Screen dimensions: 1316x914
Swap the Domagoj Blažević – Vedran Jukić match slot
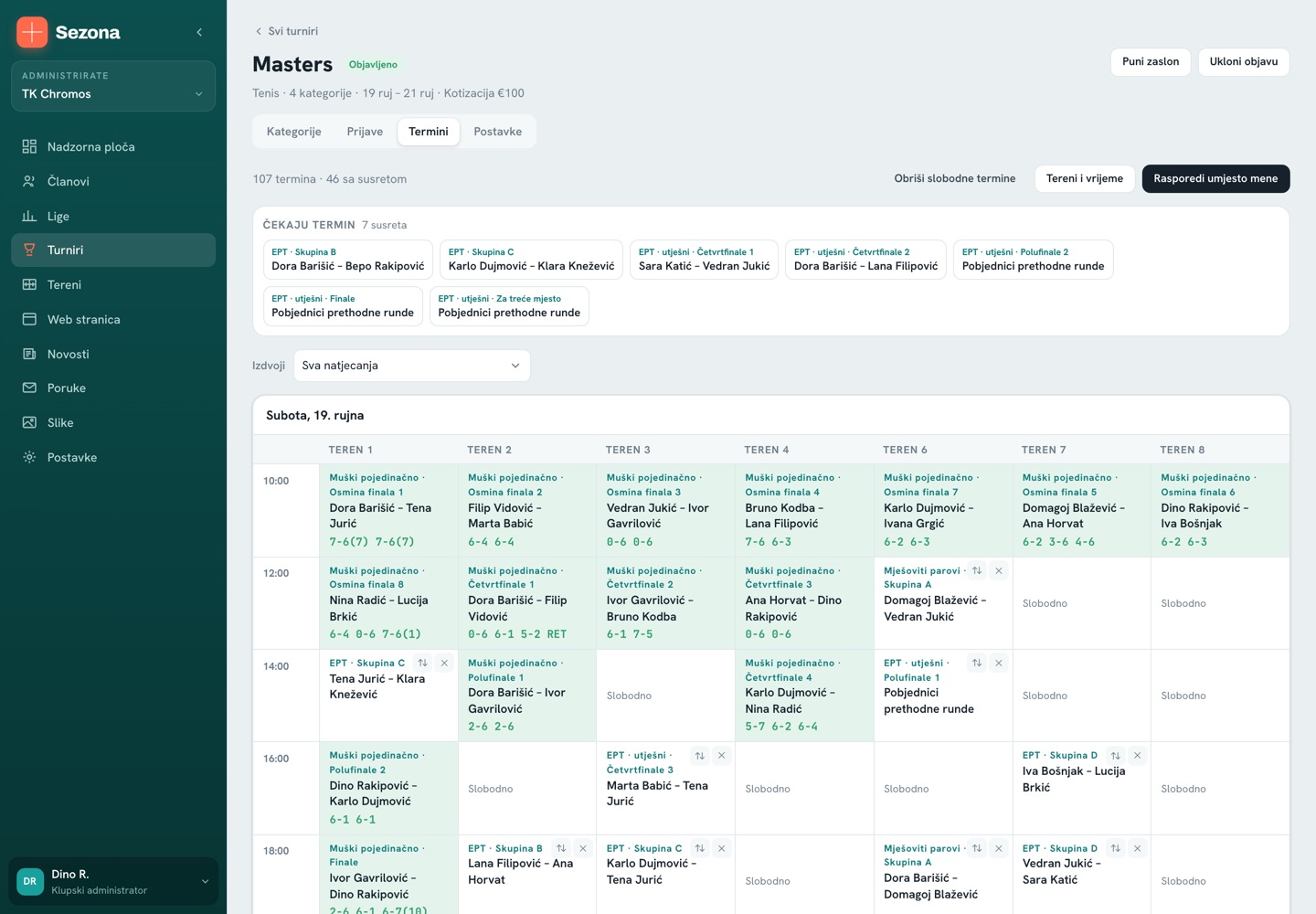[x=977, y=570]
